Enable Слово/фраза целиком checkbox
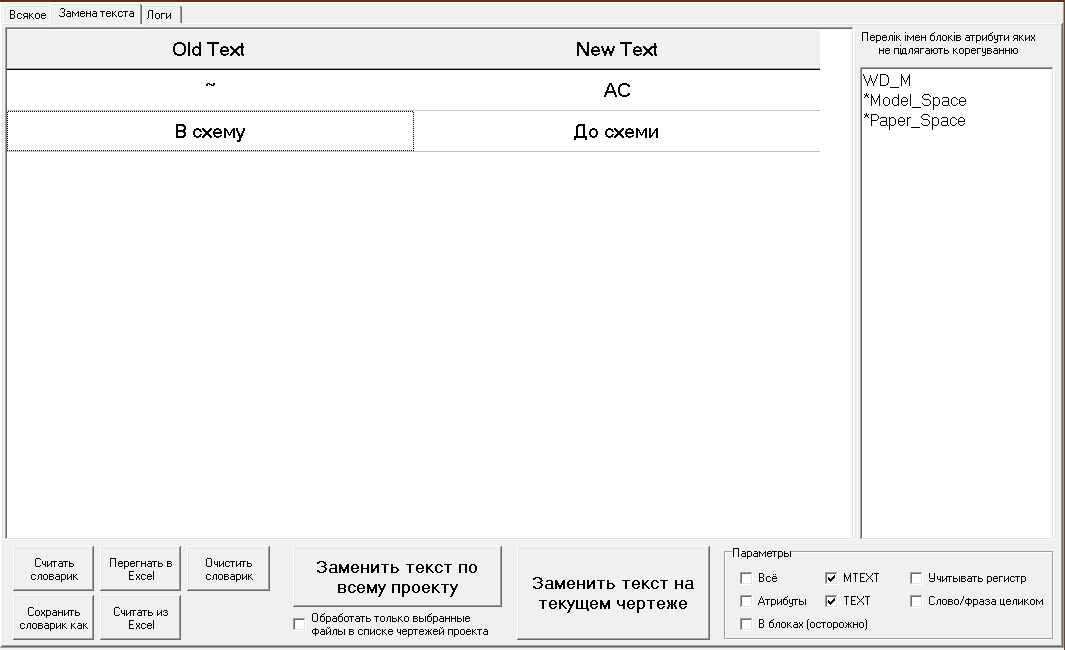This screenshot has height=650, width=1065. pyautogui.click(x=916, y=601)
